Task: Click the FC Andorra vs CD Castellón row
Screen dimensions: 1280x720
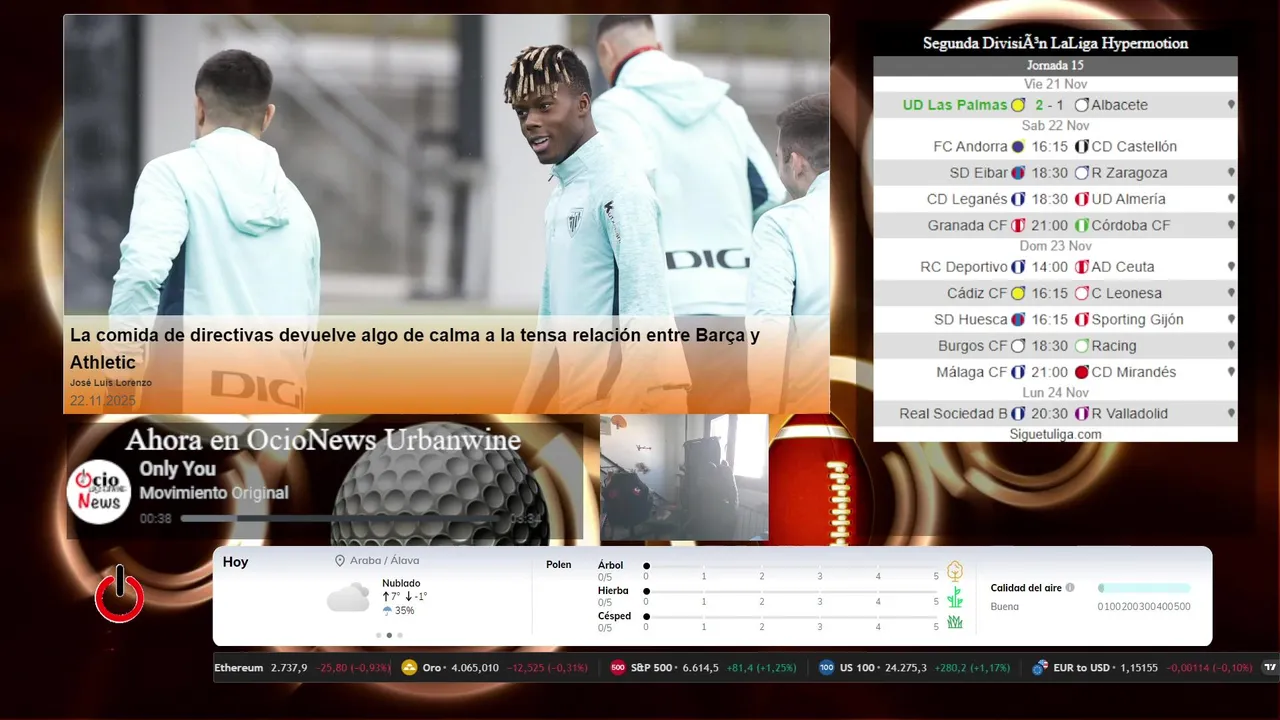Action: click(1055, 146)
